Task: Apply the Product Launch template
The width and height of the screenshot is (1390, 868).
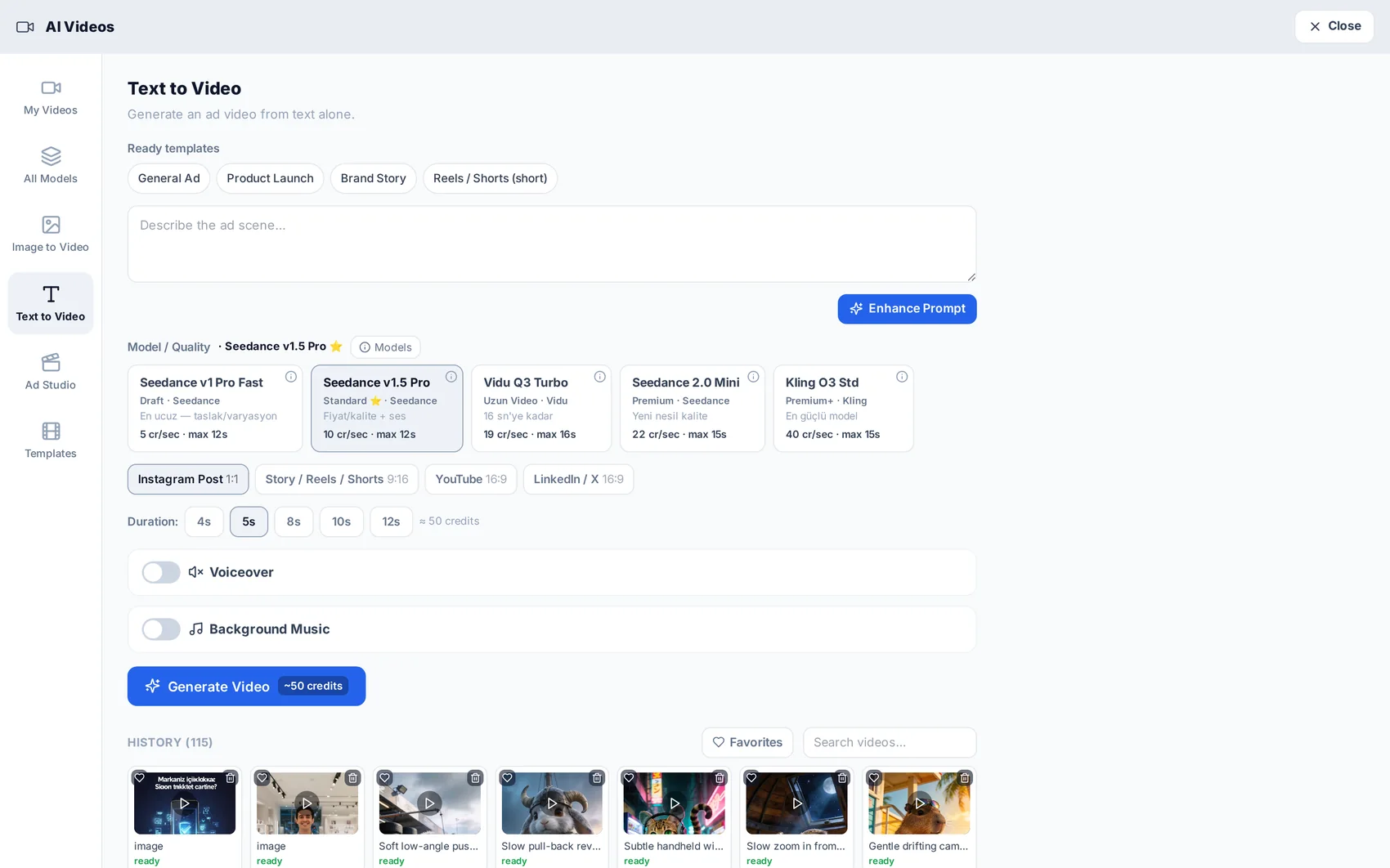Action: coord(270,178)
